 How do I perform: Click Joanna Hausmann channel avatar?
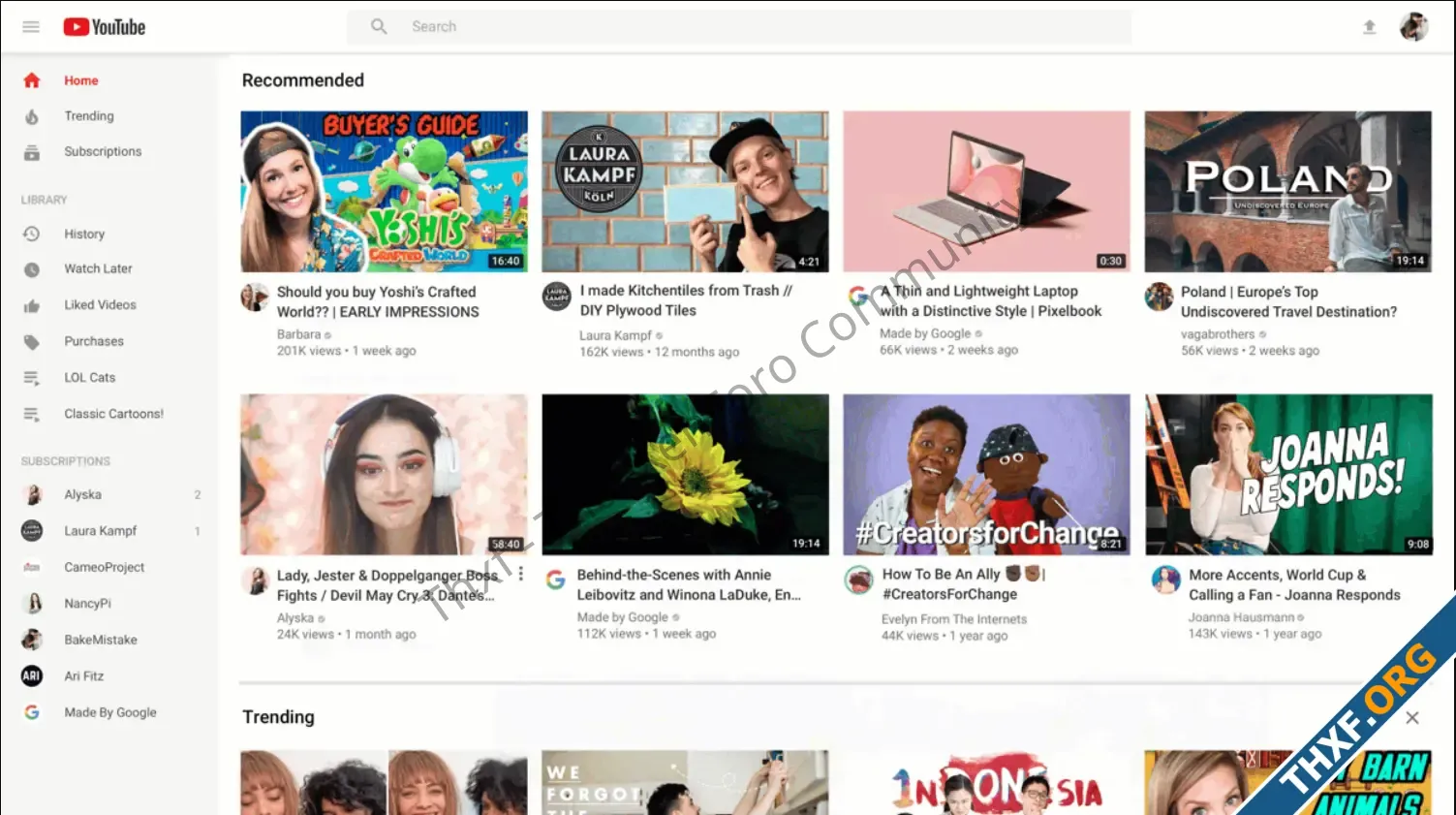click(1165, 580)
